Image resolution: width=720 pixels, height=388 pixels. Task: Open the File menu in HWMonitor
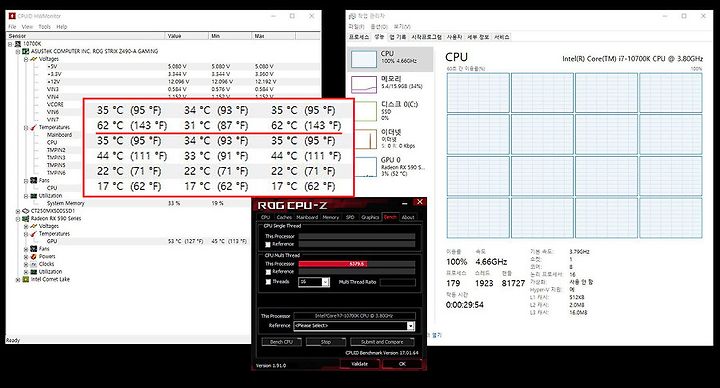pos(12,27)
